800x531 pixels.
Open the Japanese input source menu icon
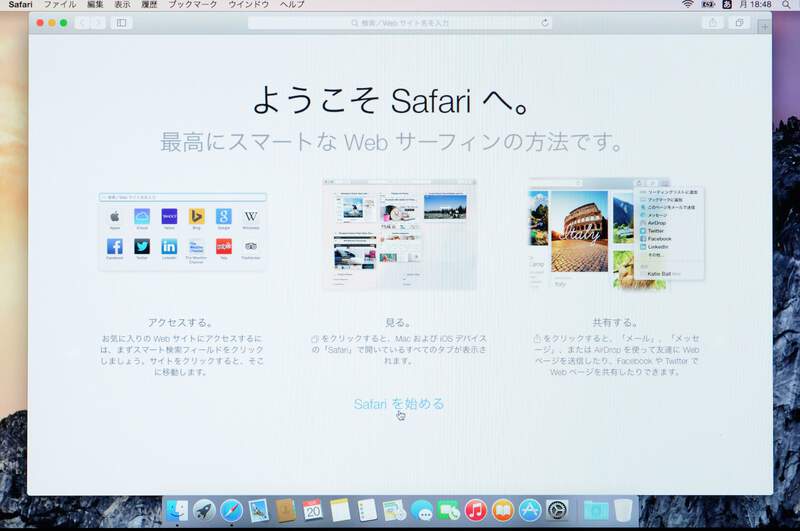(727, 4)
